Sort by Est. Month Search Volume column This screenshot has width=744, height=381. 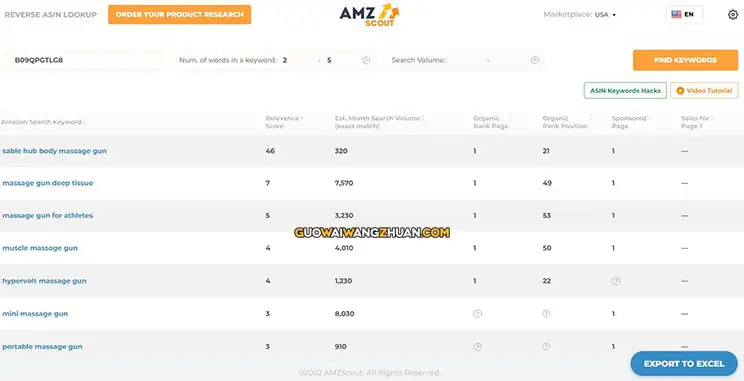(379, 122)
